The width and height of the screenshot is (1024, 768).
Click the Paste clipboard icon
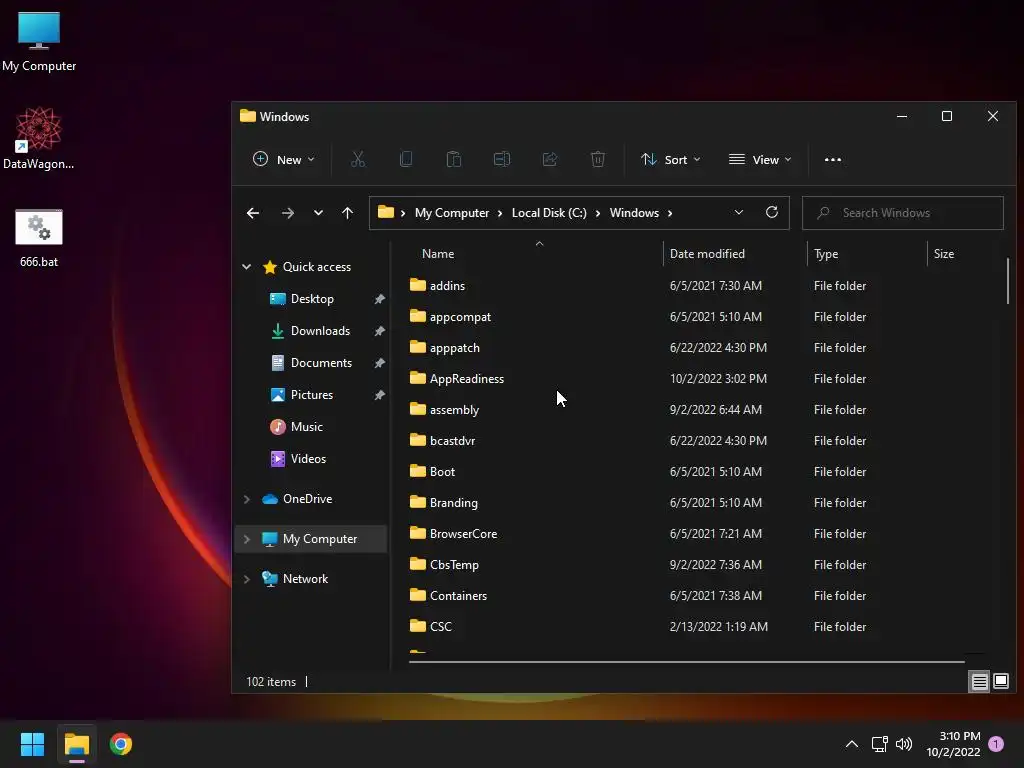click(x=454, y=159)
